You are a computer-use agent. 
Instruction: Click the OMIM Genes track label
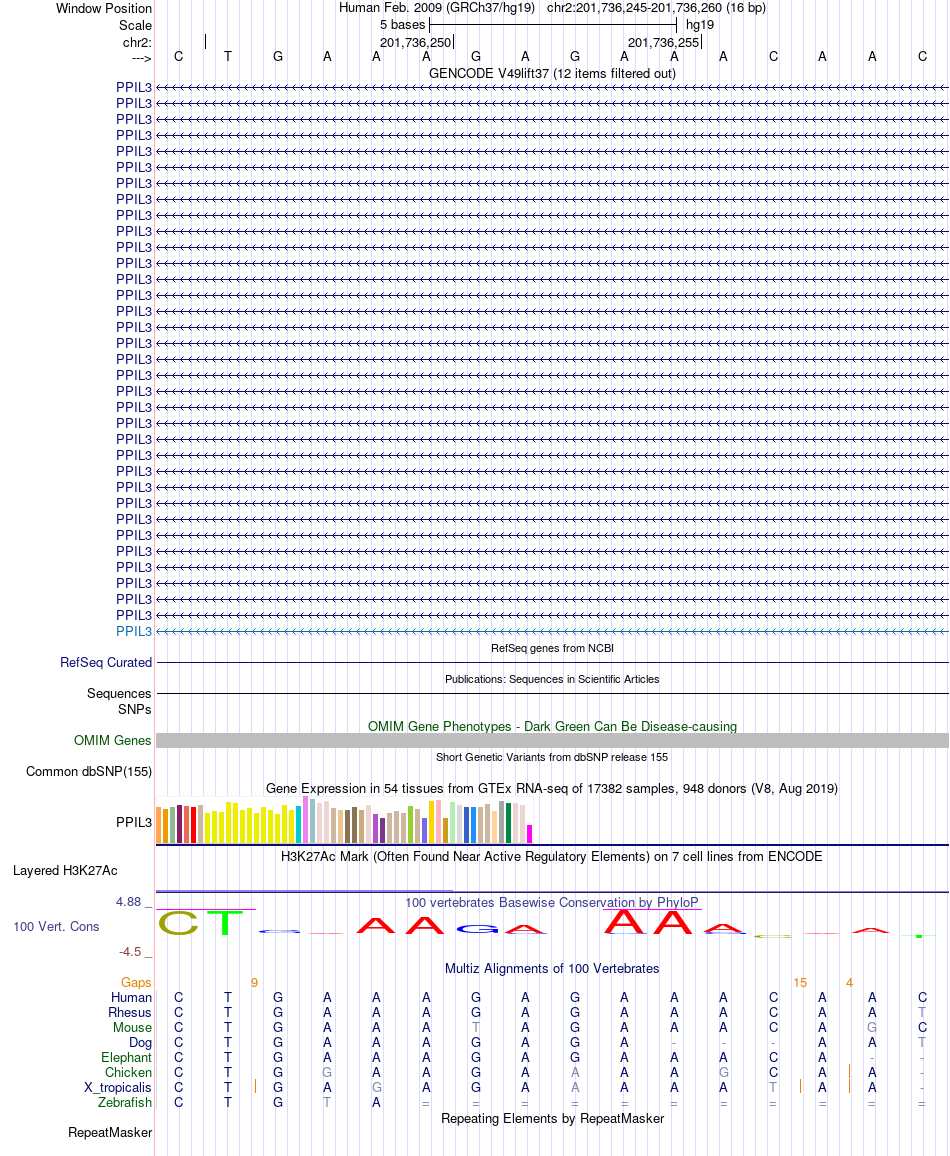pyautogui.click(x=113, y=740)
